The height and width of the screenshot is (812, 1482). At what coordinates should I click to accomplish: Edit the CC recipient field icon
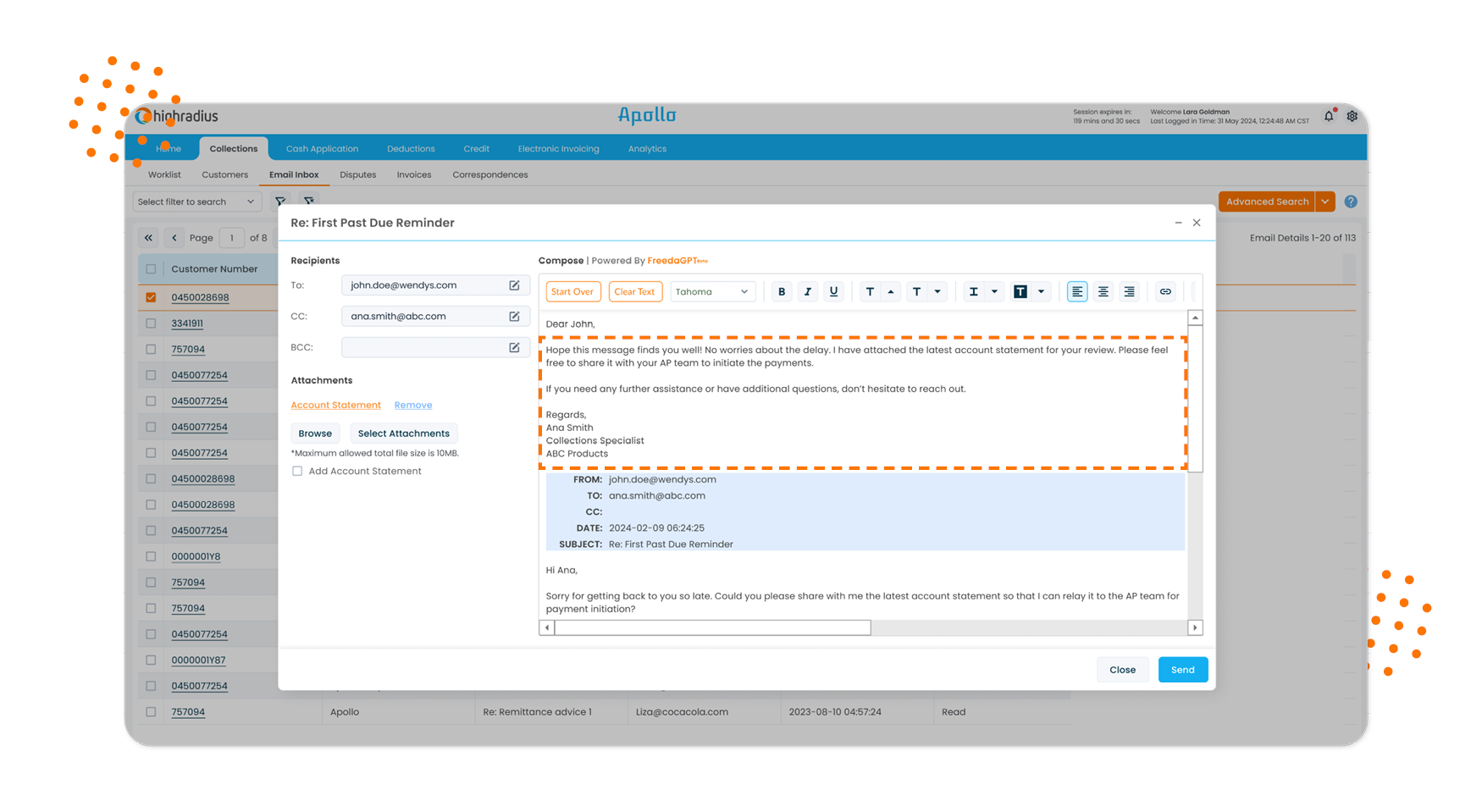coord(514,316)
